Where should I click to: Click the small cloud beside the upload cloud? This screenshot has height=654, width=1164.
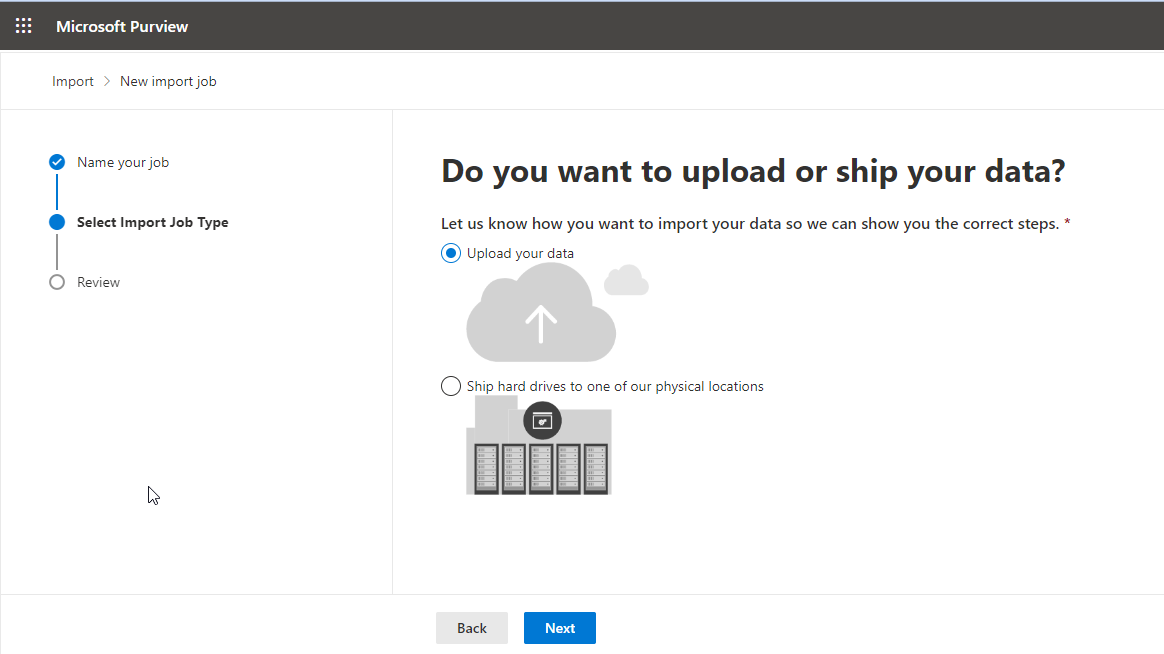(x=627, y=282)
